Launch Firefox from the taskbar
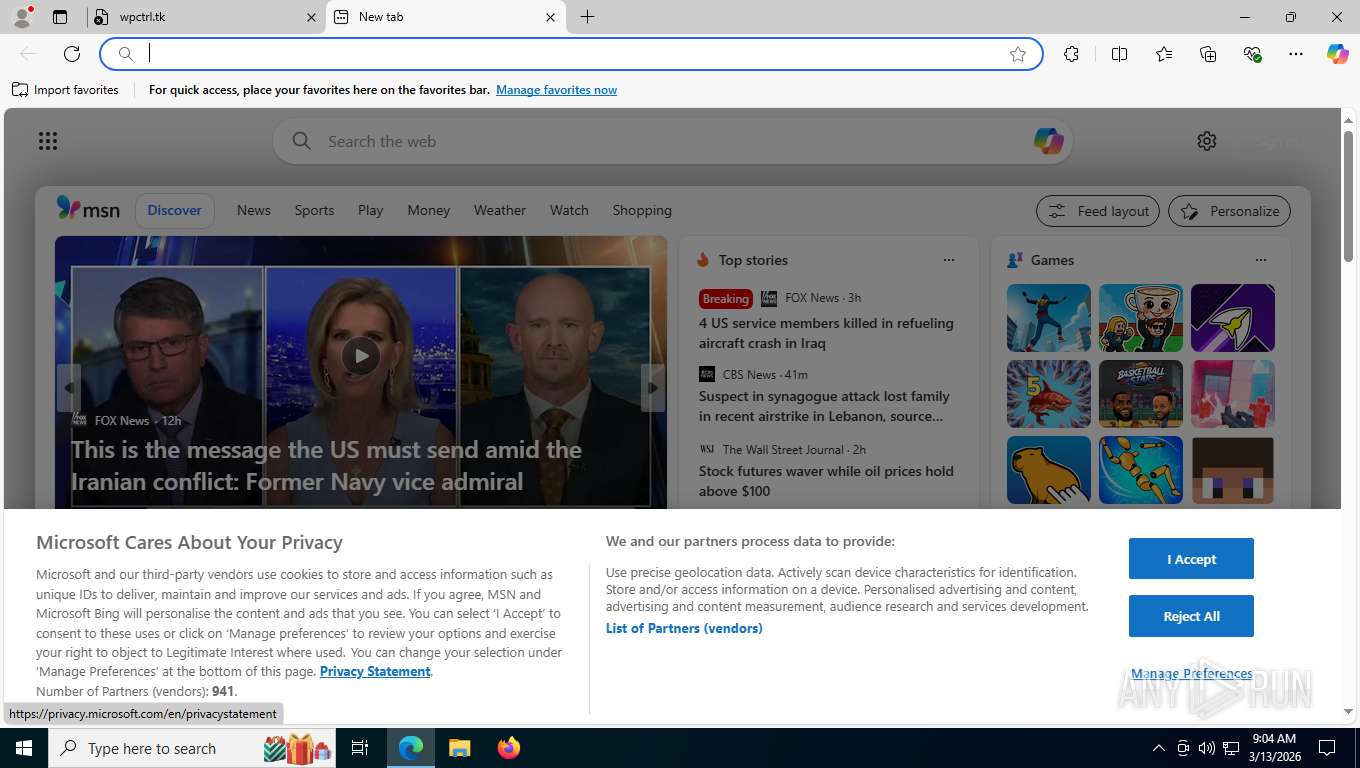 pos(509,748)
